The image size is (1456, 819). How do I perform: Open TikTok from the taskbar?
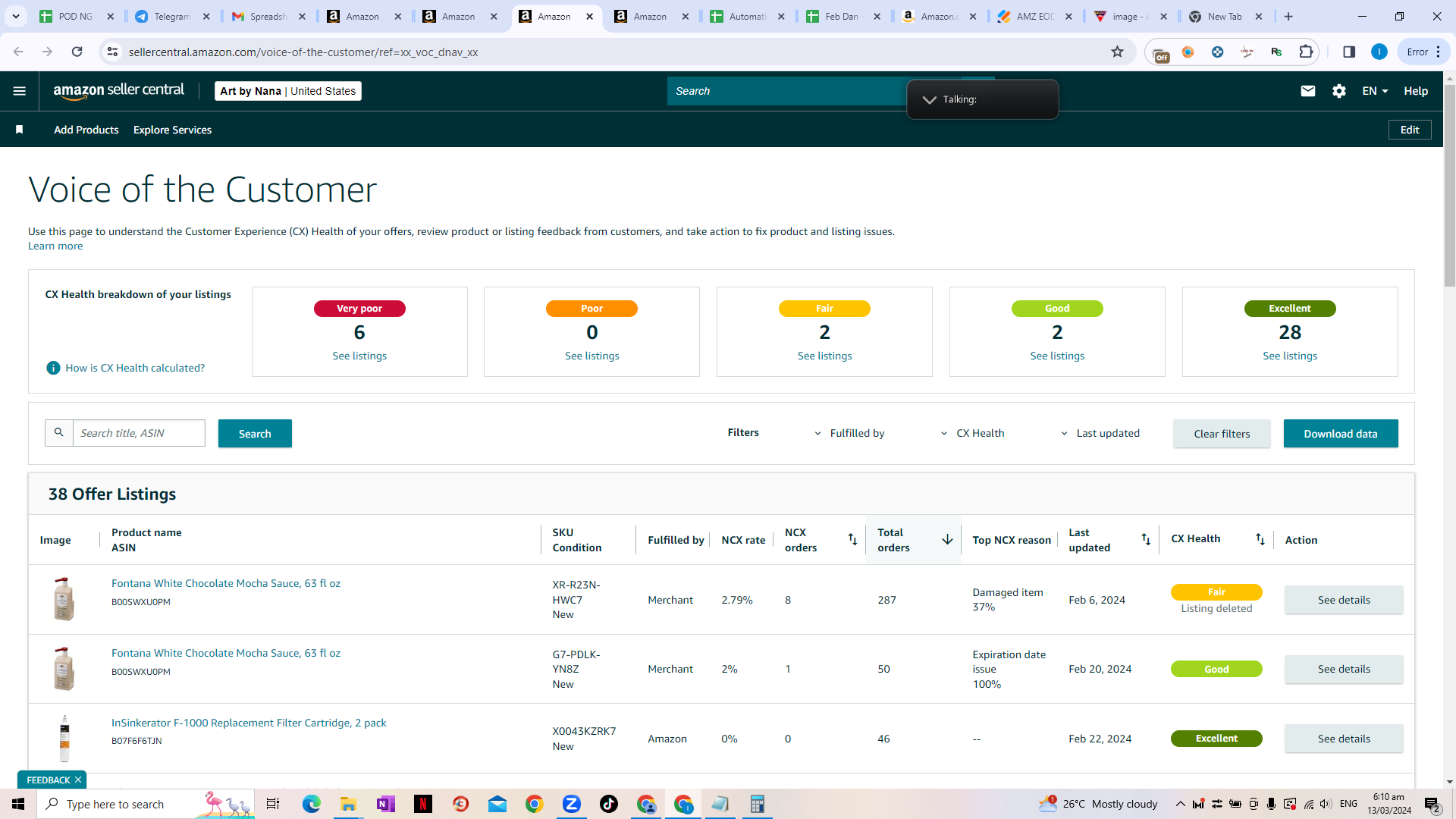pyautogui.click(x=609, y=804)
